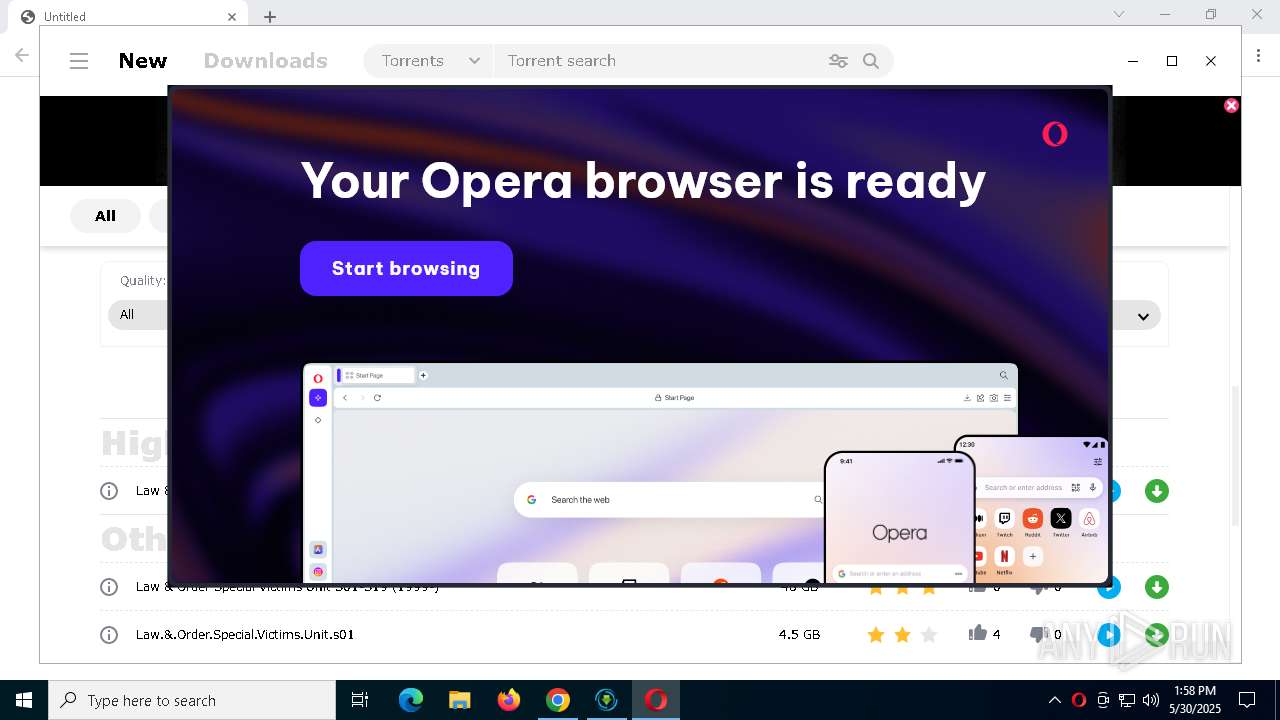Close the Untitled browser tab
The height and width of the screenshot is (720, 1280).
point(232,16)
